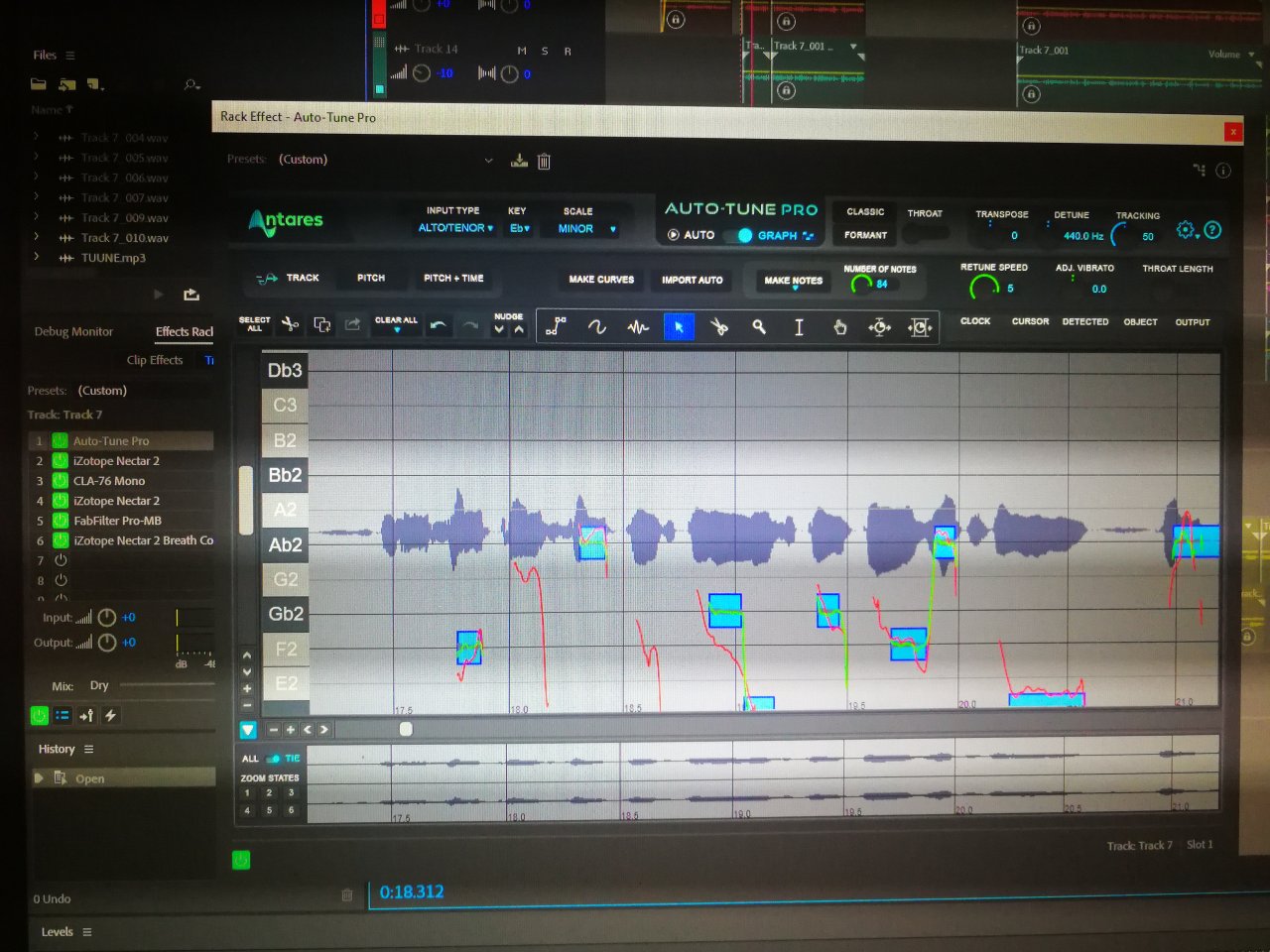
Task: Switch Auto-Tune to AUTO mode
Action: tap(691, 235)
